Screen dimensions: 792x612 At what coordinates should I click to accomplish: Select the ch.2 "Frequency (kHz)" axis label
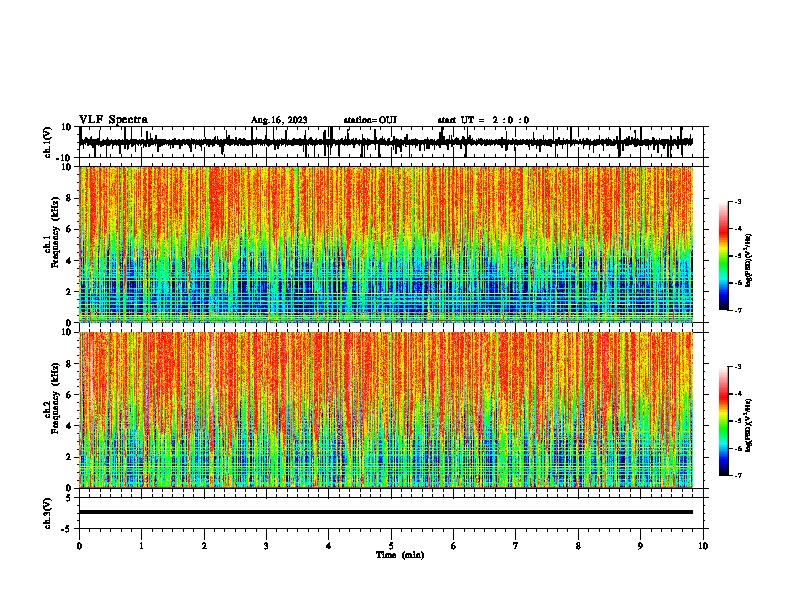coord(55,398)
